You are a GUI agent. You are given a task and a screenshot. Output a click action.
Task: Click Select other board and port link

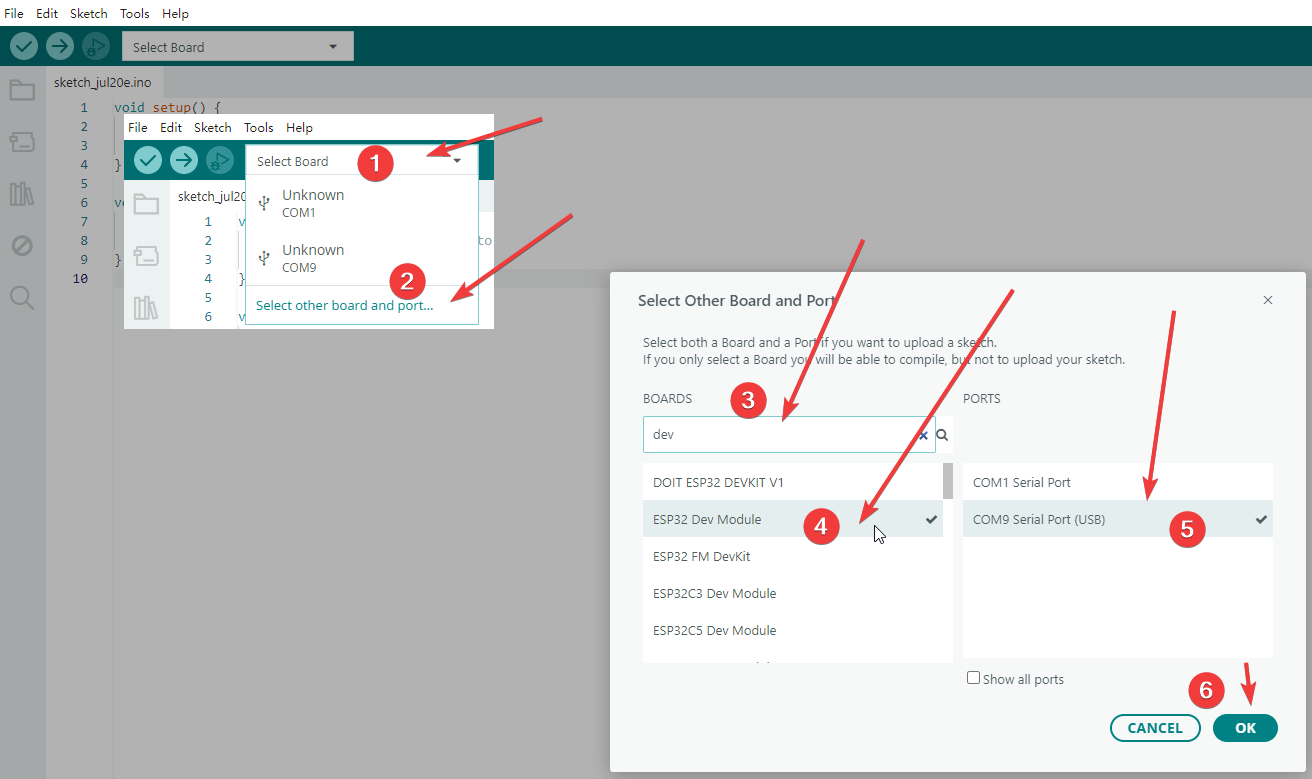click(345, 305)
